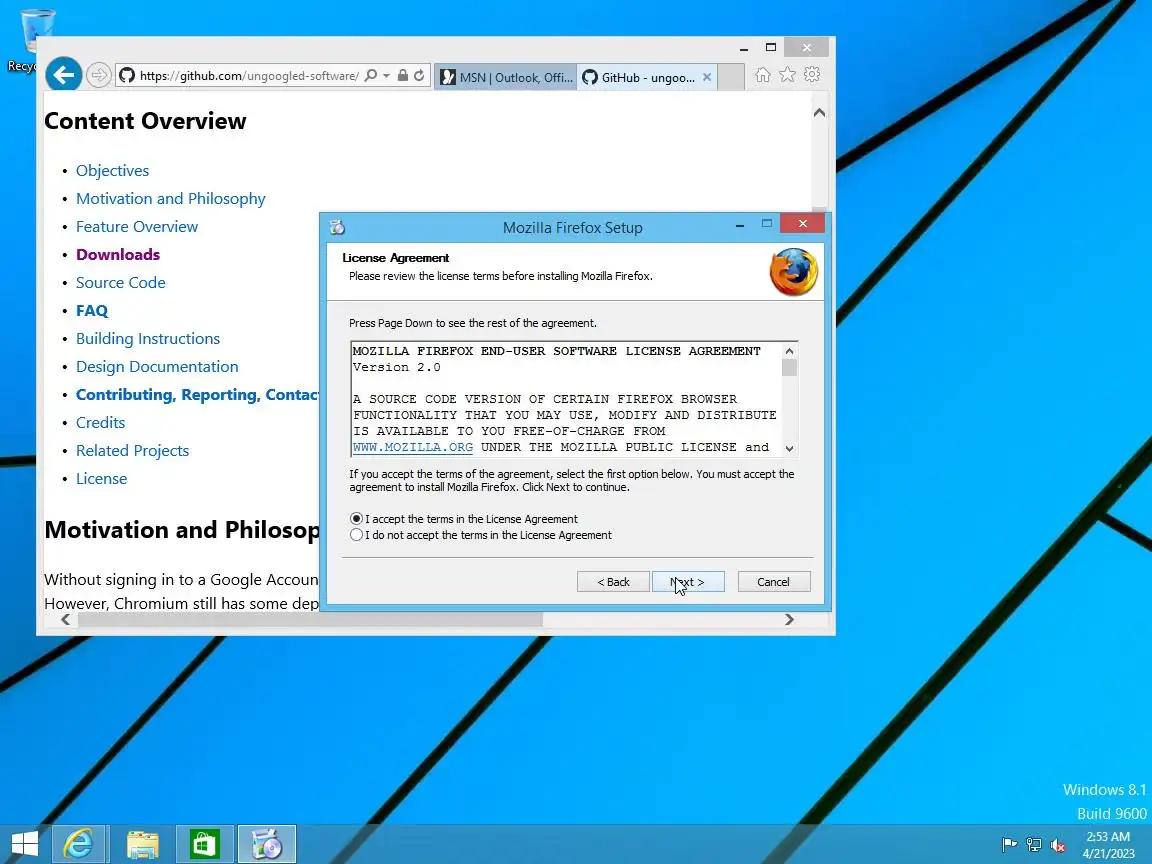Click Internet Explorer taskbar icon

[x=79, y=844]
